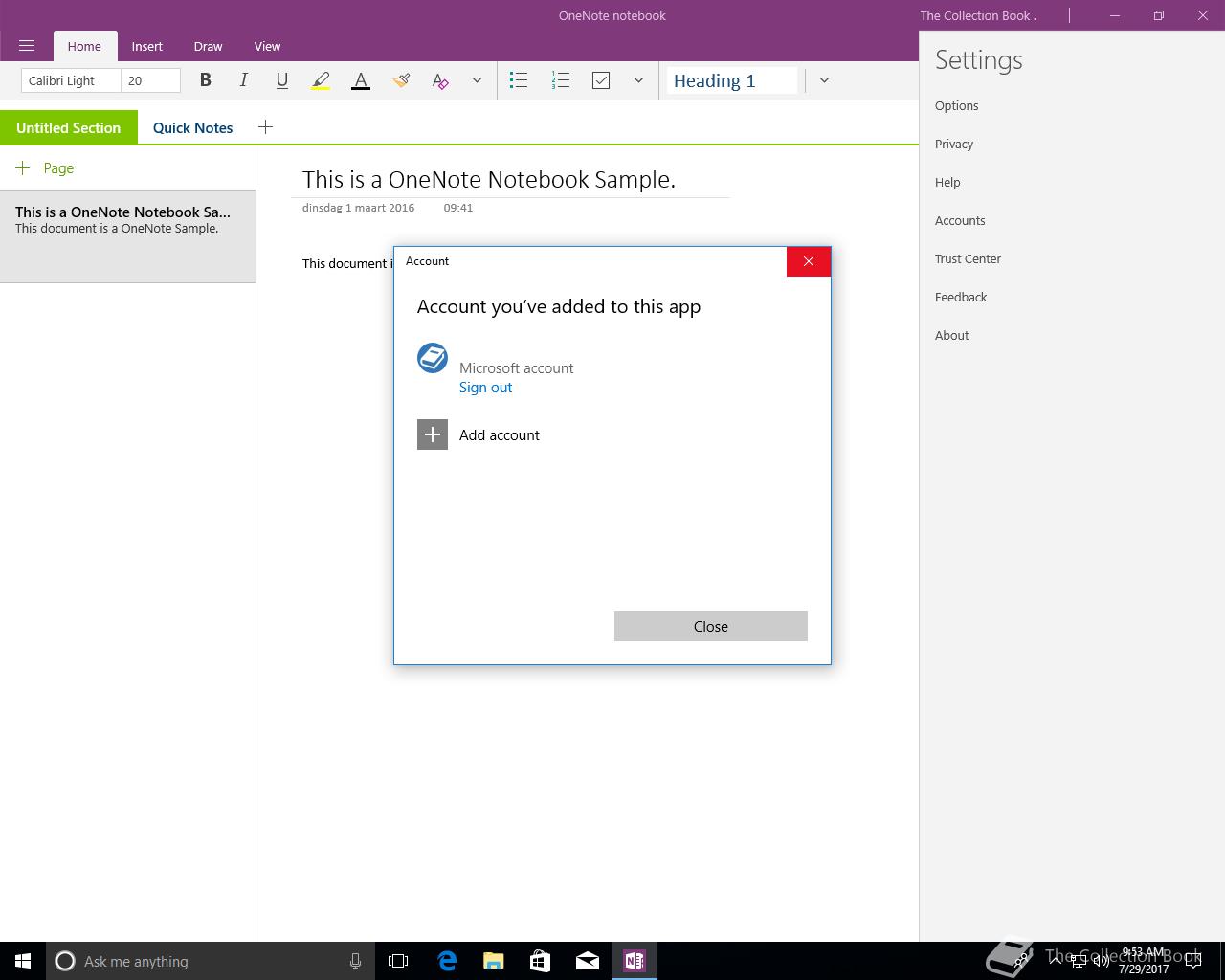The height and width of the screenshot is (980, 1225).
Task: Open the Windows Start menu
Action: (23, 961)
